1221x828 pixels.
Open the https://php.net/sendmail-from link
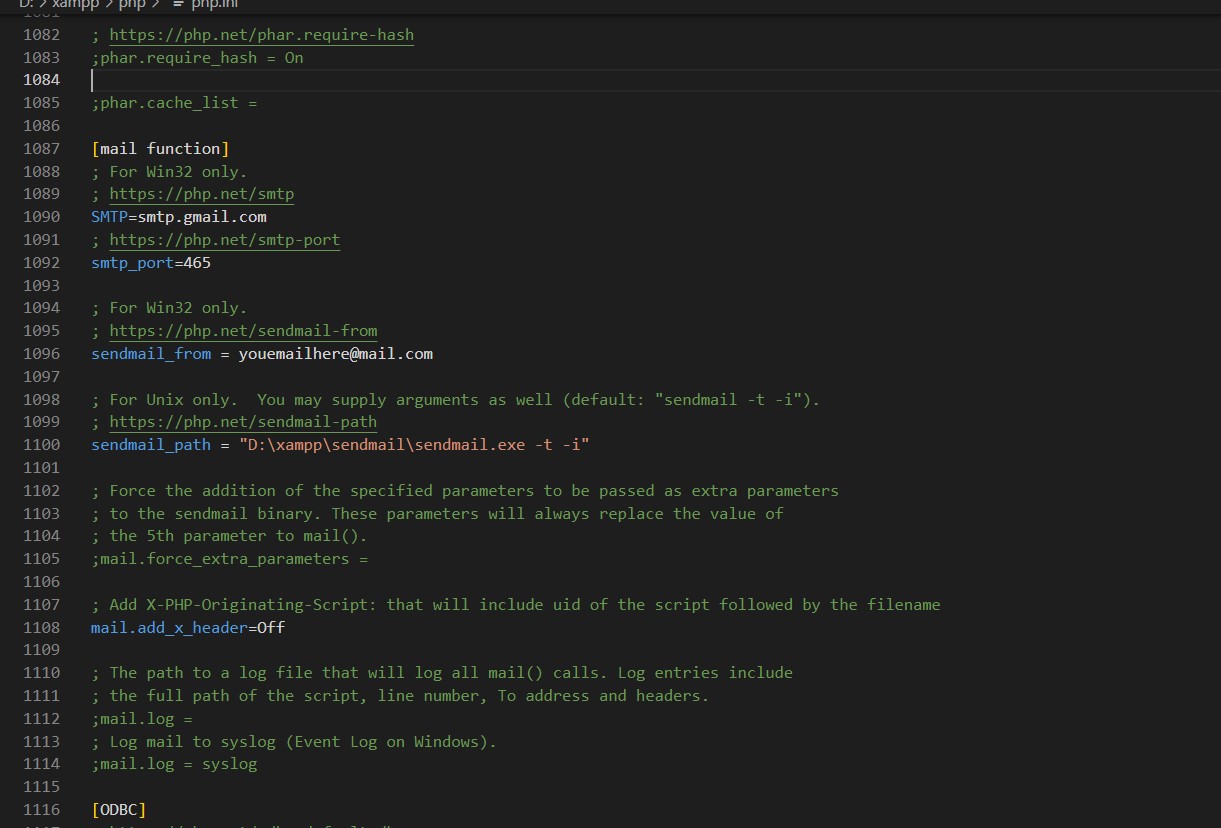pyautogui.click(x=242, y=331)
